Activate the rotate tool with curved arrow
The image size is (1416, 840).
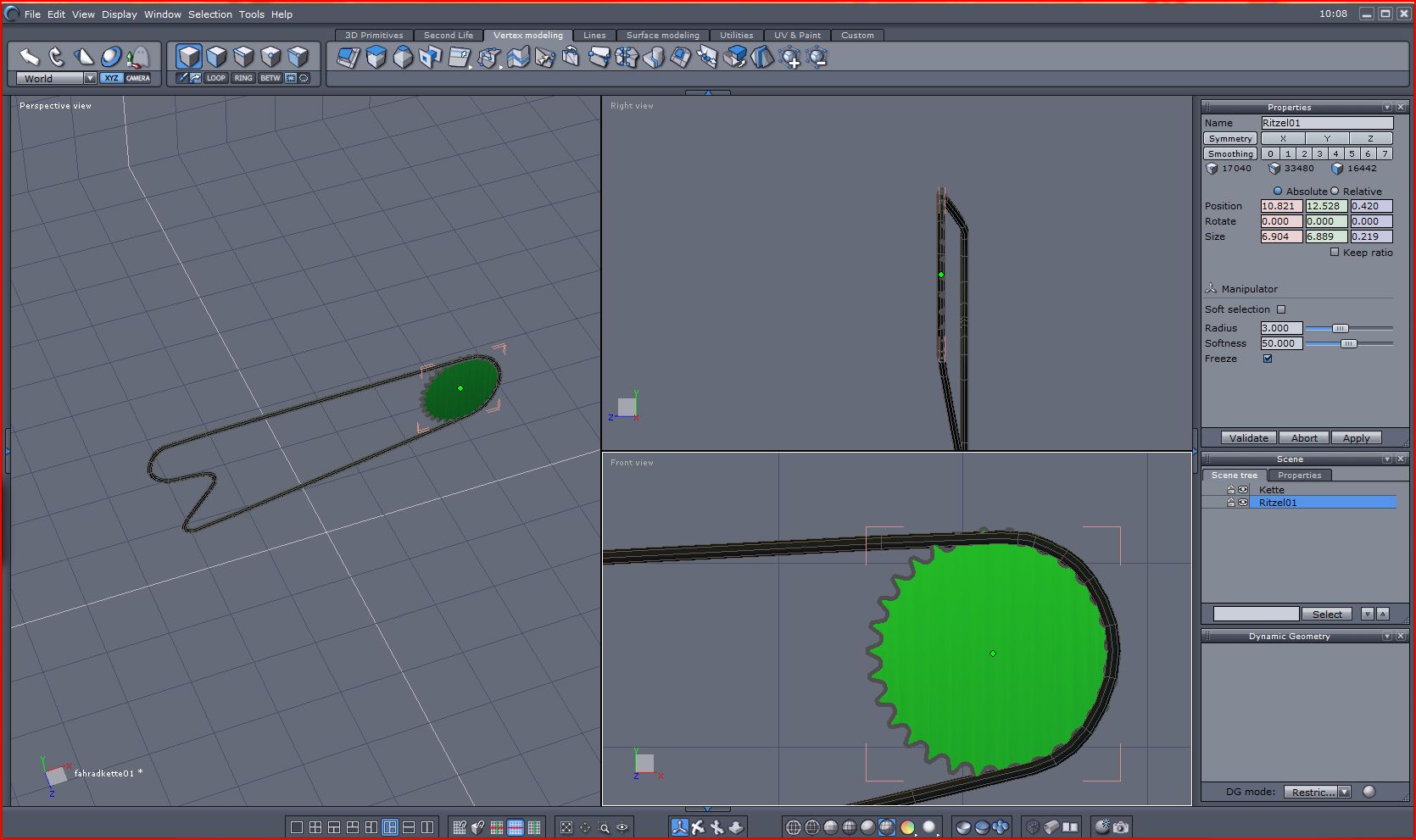[x=57, y=57]
